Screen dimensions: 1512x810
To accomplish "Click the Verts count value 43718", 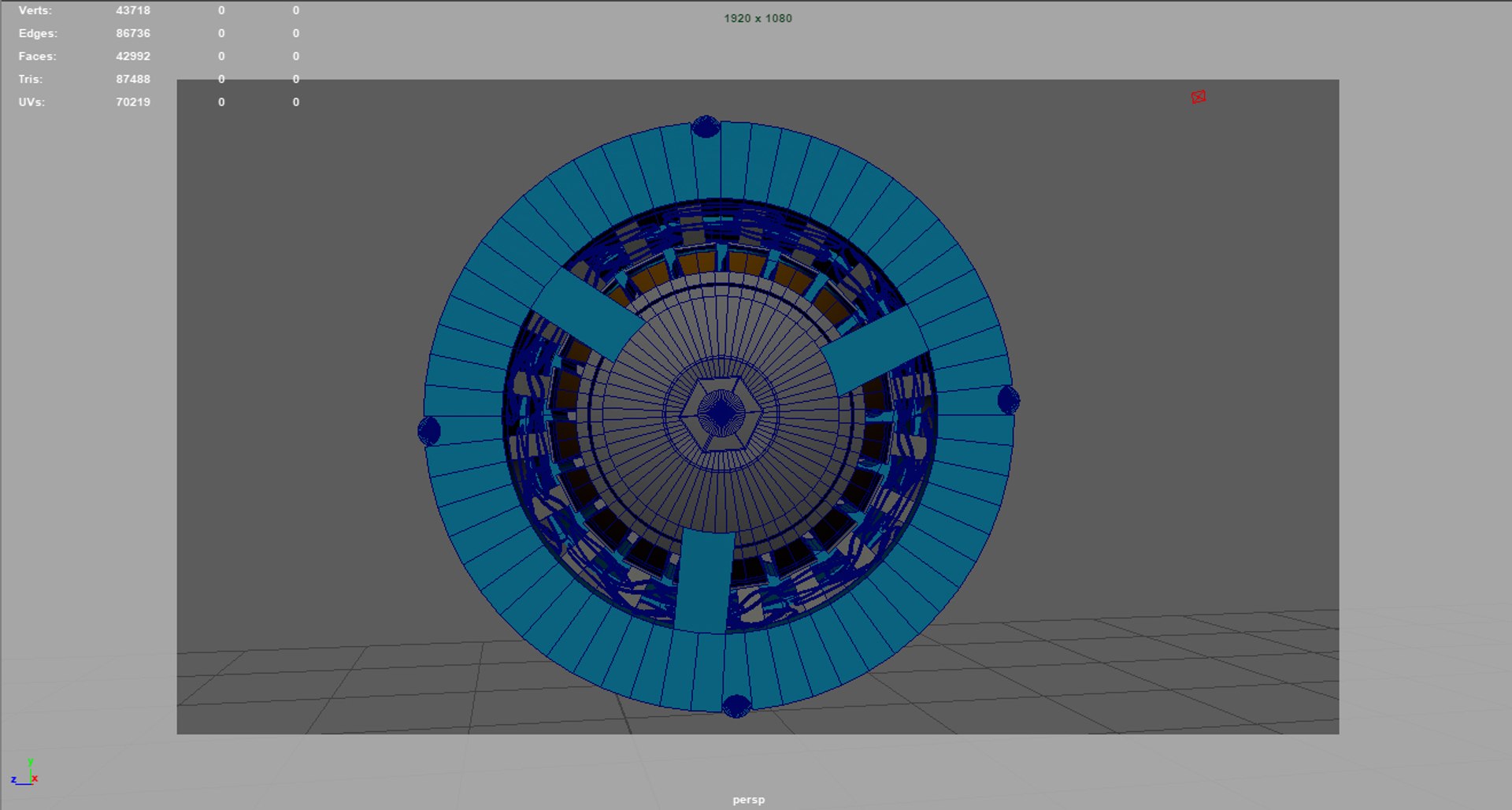I will (133, 10).
